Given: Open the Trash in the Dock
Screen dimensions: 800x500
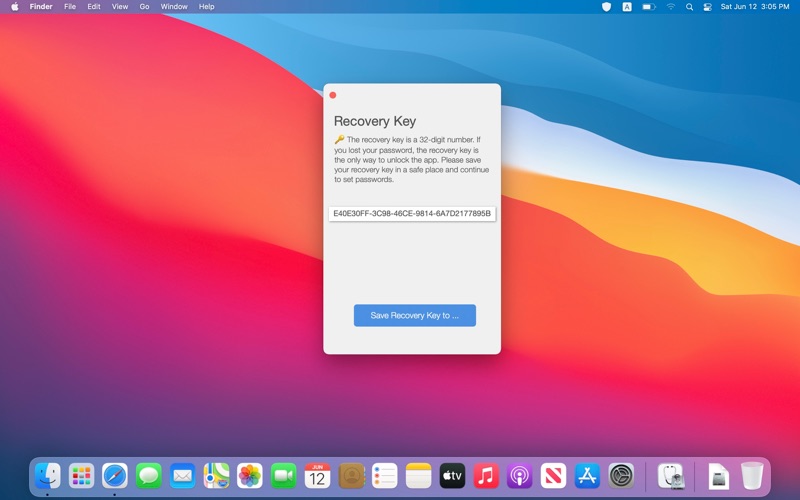Looking at the screenshot, I should 752,476.
